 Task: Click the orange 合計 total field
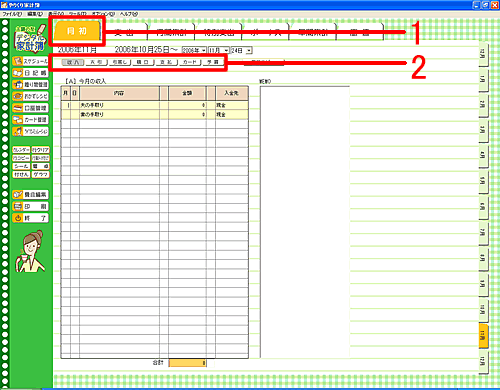click(x=188, y=363)
